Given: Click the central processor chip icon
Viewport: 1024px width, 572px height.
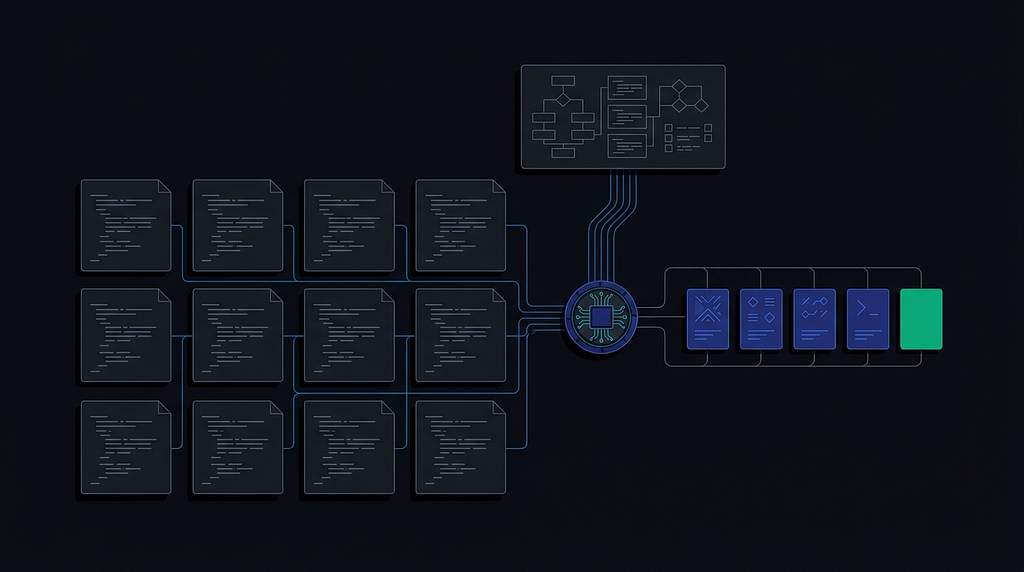Looking at the screenshot, I should [601, 317].
